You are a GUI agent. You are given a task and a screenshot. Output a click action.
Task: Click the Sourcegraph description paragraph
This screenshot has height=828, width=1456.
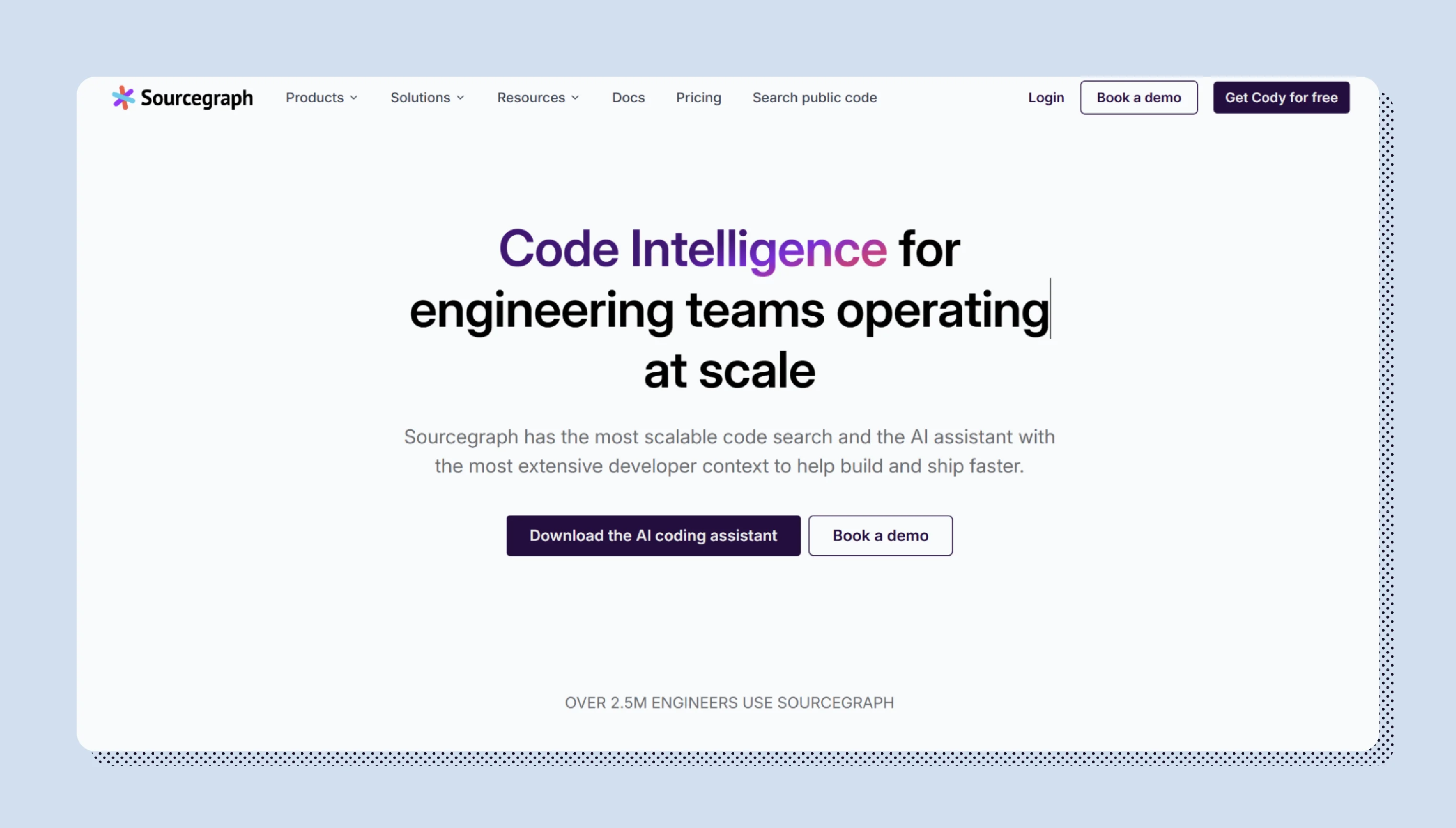coord(729,451)
